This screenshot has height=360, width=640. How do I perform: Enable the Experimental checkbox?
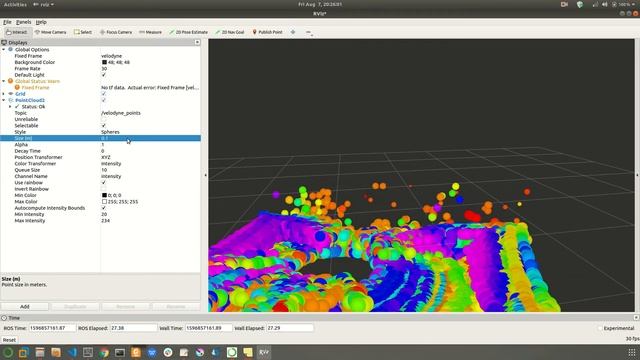[600, 328]
